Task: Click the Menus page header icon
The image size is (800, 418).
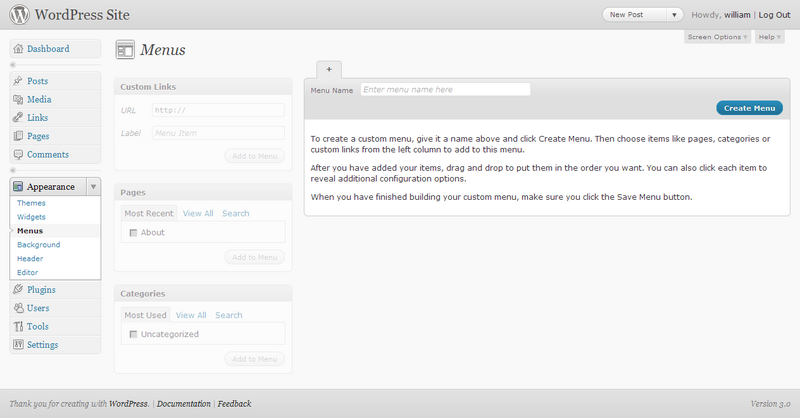Action: point(125,50)
